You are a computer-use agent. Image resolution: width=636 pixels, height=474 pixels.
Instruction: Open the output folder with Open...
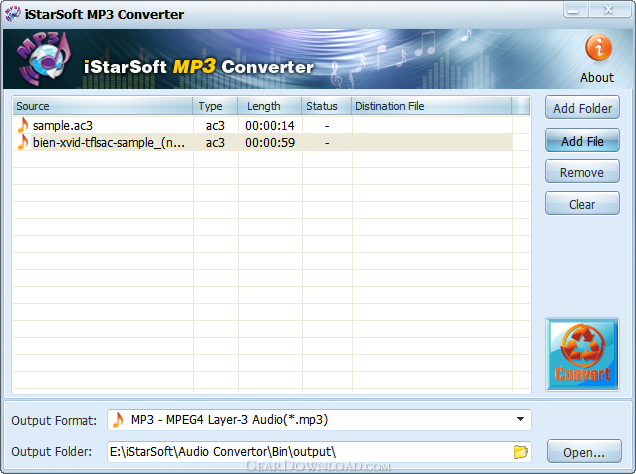[x=584, y=452]
